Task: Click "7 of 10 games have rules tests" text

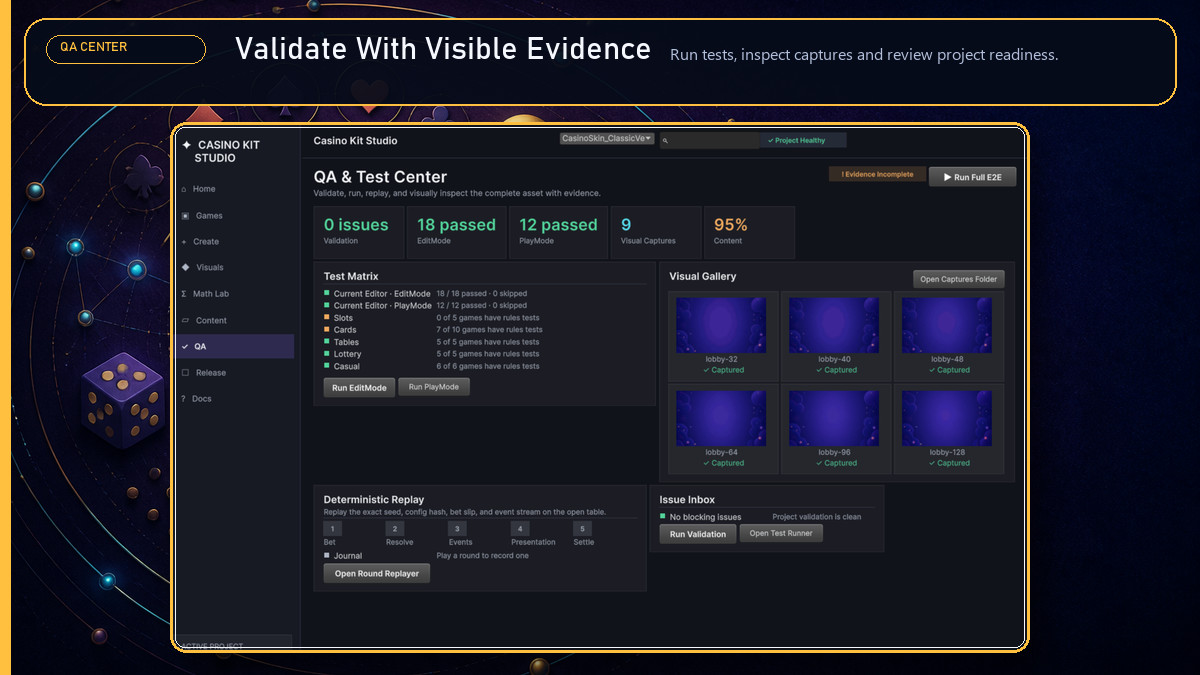Action: tap(490, 330)
